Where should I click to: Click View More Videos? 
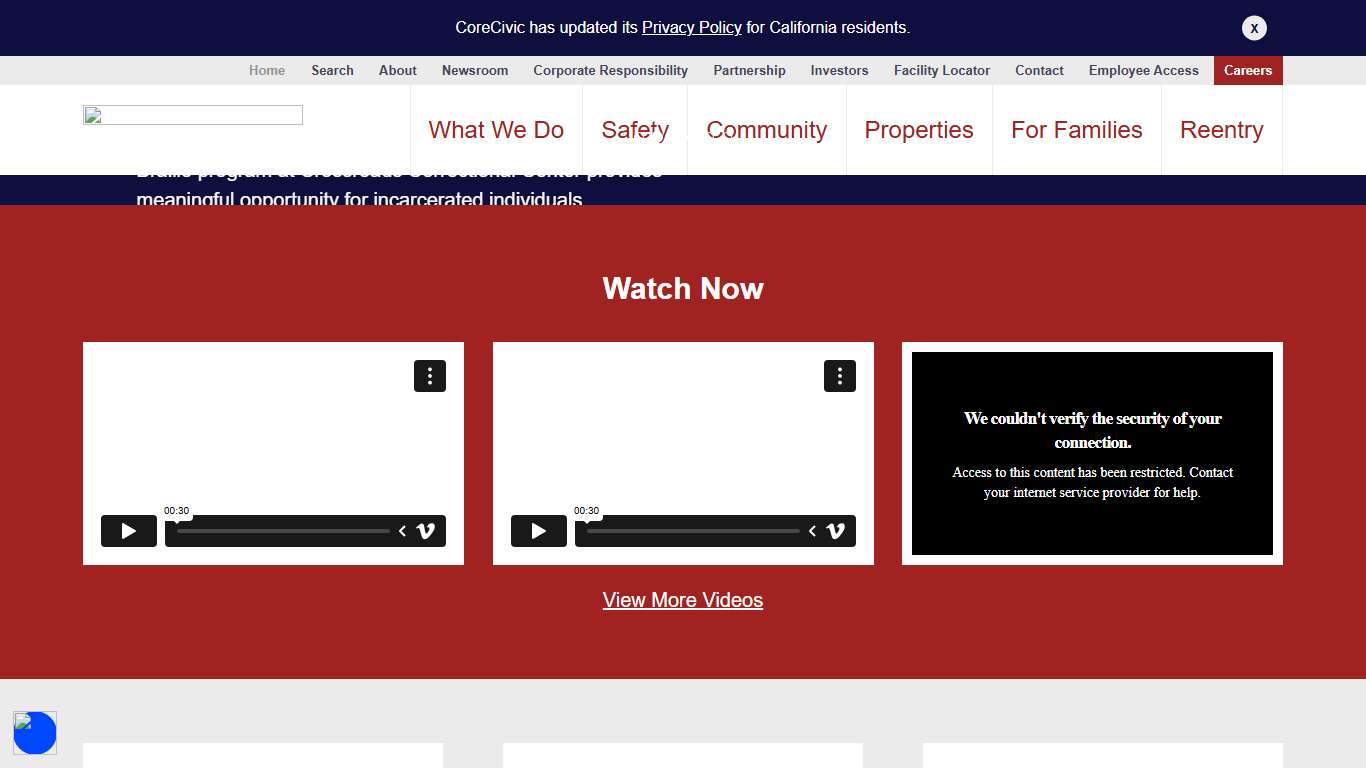coord(683,600)
